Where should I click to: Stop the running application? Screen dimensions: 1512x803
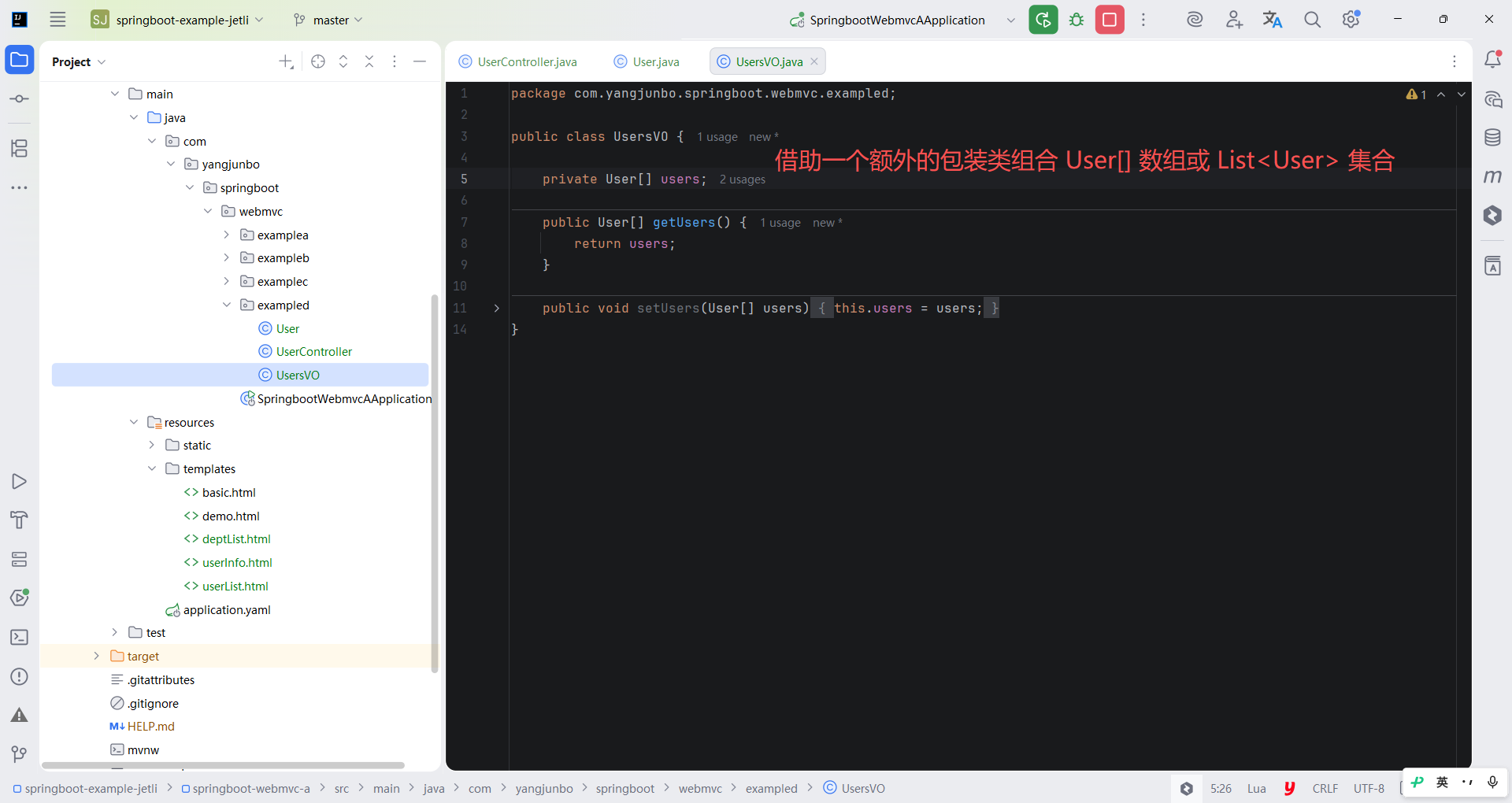tap(1110, 20)
